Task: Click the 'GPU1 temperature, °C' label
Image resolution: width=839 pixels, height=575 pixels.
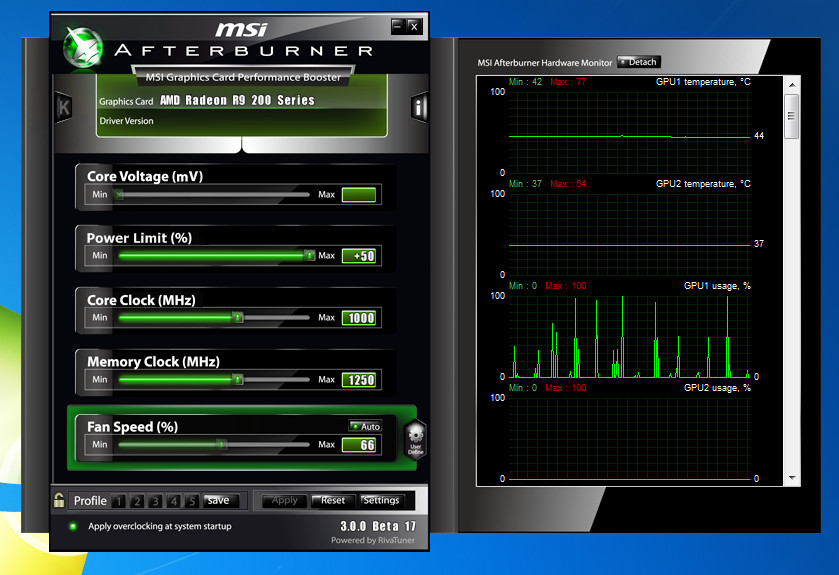Action: [703, 82]
